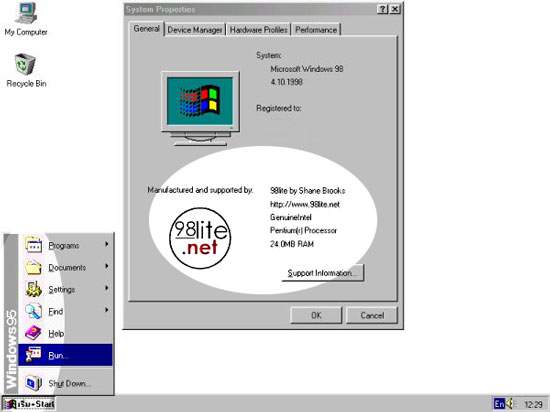Screen dimensions: 550x412
Task: Click the volume speaker icon in system tray
Action: pyautogui.click(x=510, y=404)
